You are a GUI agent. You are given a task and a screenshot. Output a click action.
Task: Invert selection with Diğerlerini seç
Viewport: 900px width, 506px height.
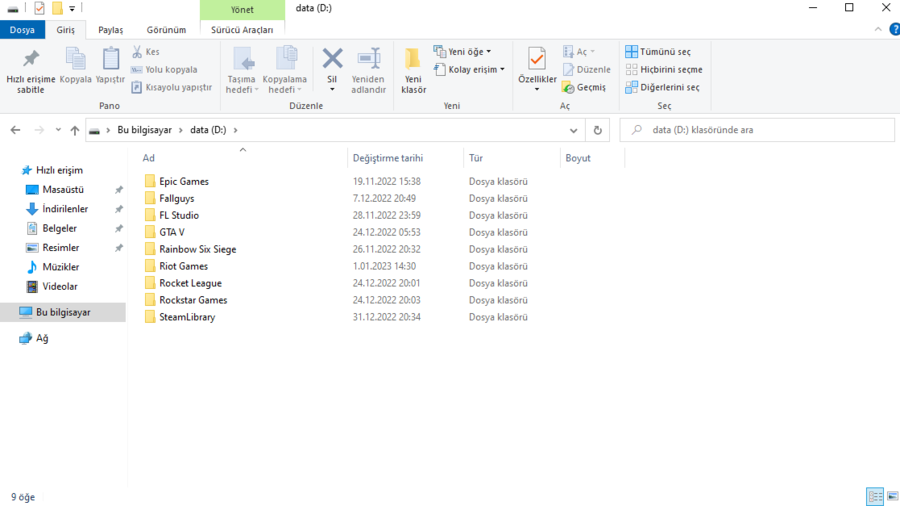coord(662,87)
